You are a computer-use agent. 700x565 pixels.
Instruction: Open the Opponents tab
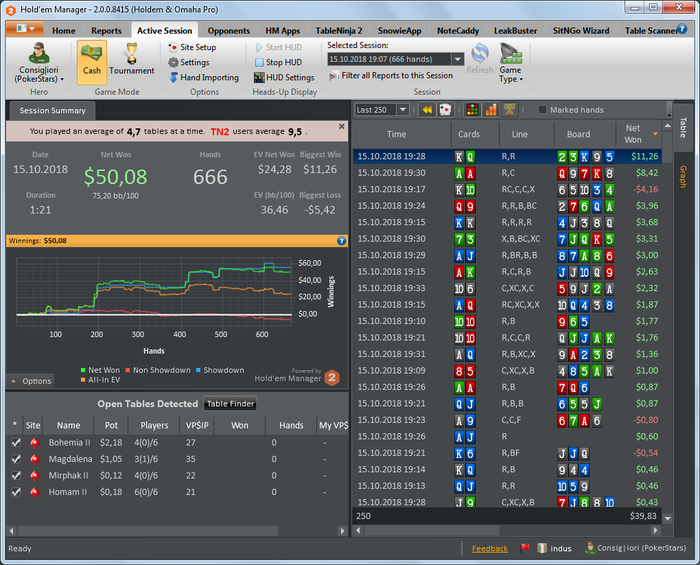(x=229, y=30)
